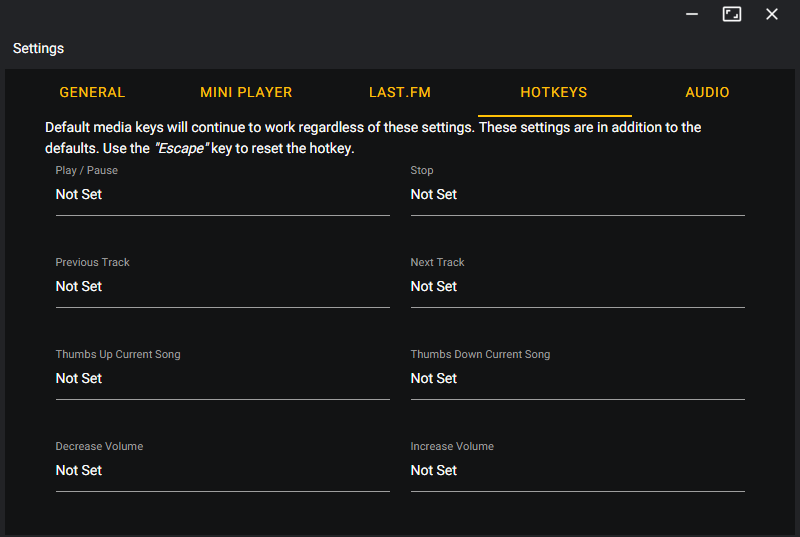800x537 pixels.
Task: Maximize the Settings window
Action: (732, 14)
